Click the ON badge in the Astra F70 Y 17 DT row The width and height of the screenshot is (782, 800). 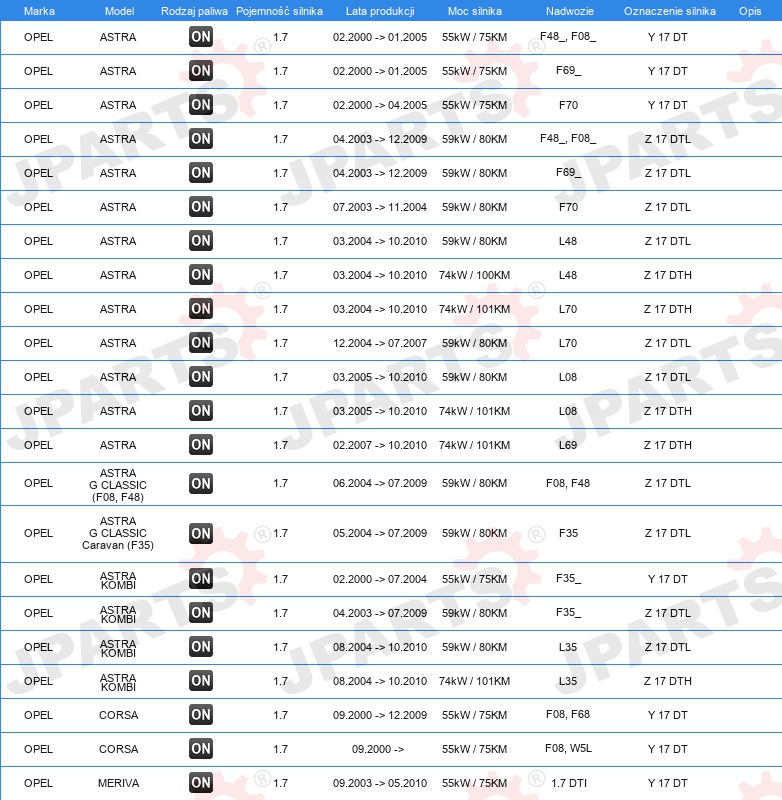200,105
